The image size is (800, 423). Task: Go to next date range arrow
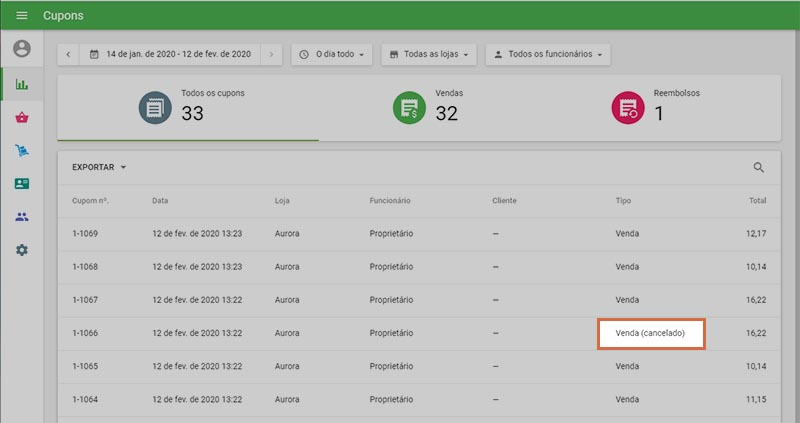tap(271, 54)
